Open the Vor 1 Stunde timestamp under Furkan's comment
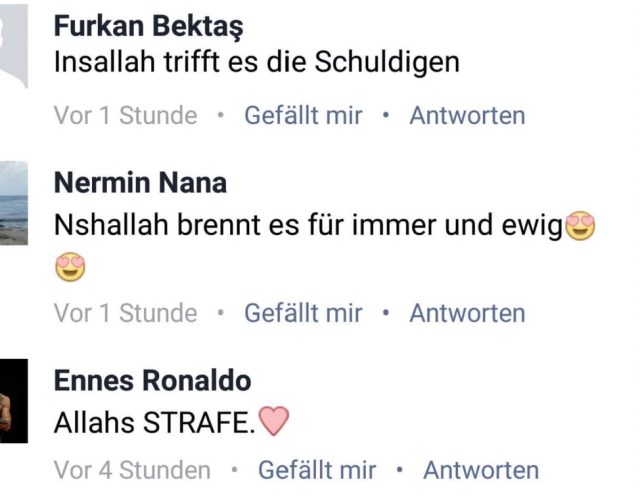 (x=126, y=115)
